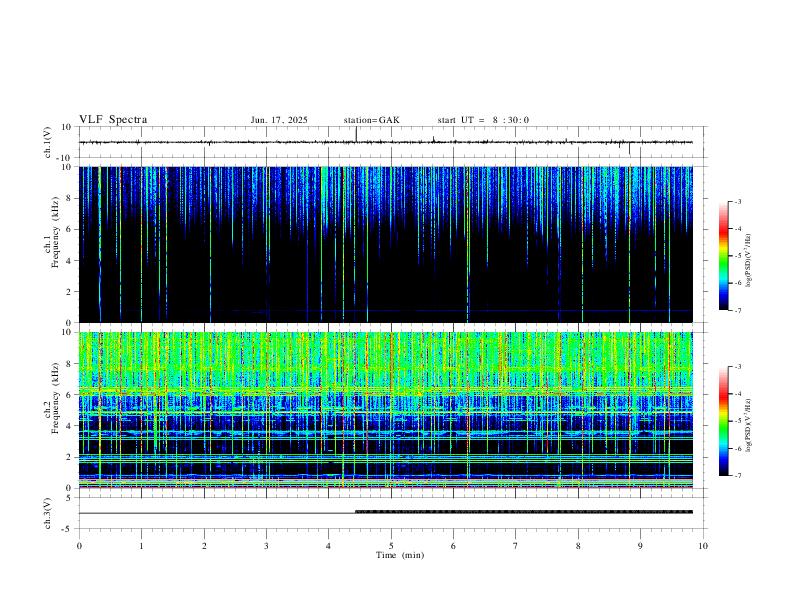Click the ch.2 colorbar "log(PSD)(V²/Hz)" label
The width and height of the screenshot is (792, 612).
point(748,425)
